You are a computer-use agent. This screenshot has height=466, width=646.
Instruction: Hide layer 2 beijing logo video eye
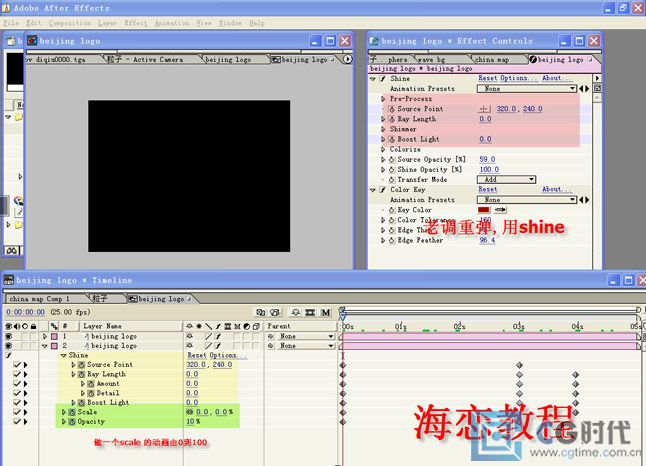[x=8, y=346]
